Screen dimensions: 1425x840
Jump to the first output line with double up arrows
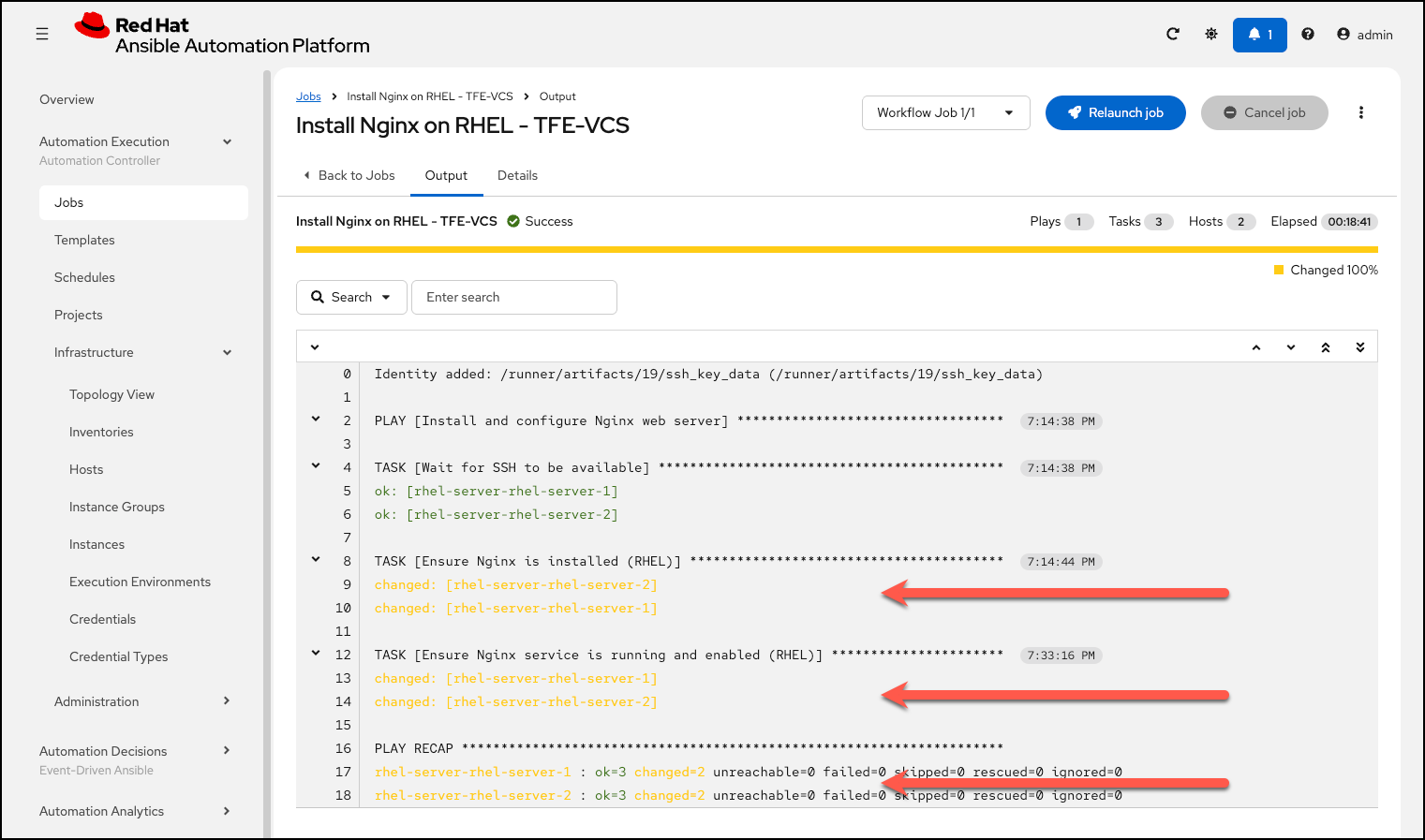click(x=1326, y=347)
